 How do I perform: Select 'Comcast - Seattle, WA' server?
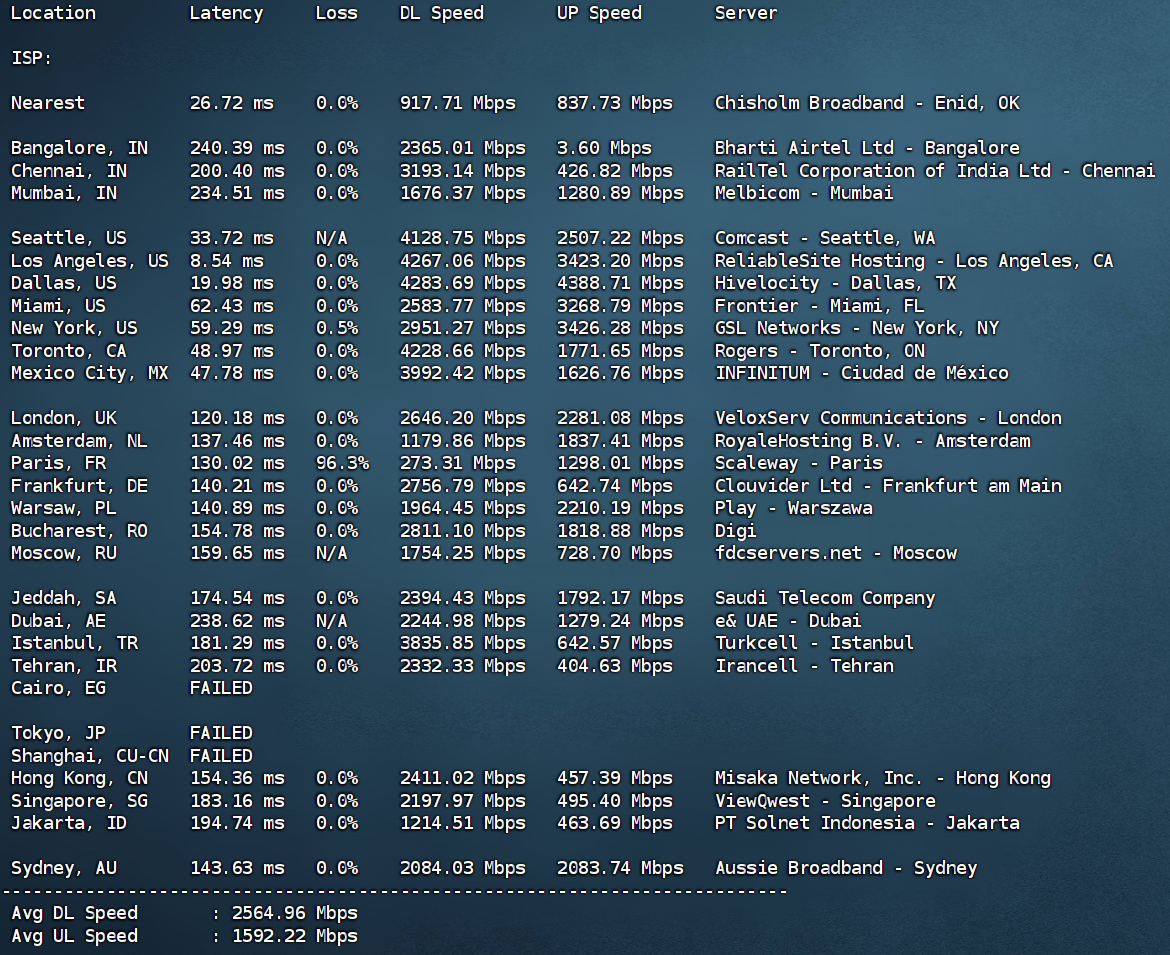pyautogui.click(x=825, y=238)
